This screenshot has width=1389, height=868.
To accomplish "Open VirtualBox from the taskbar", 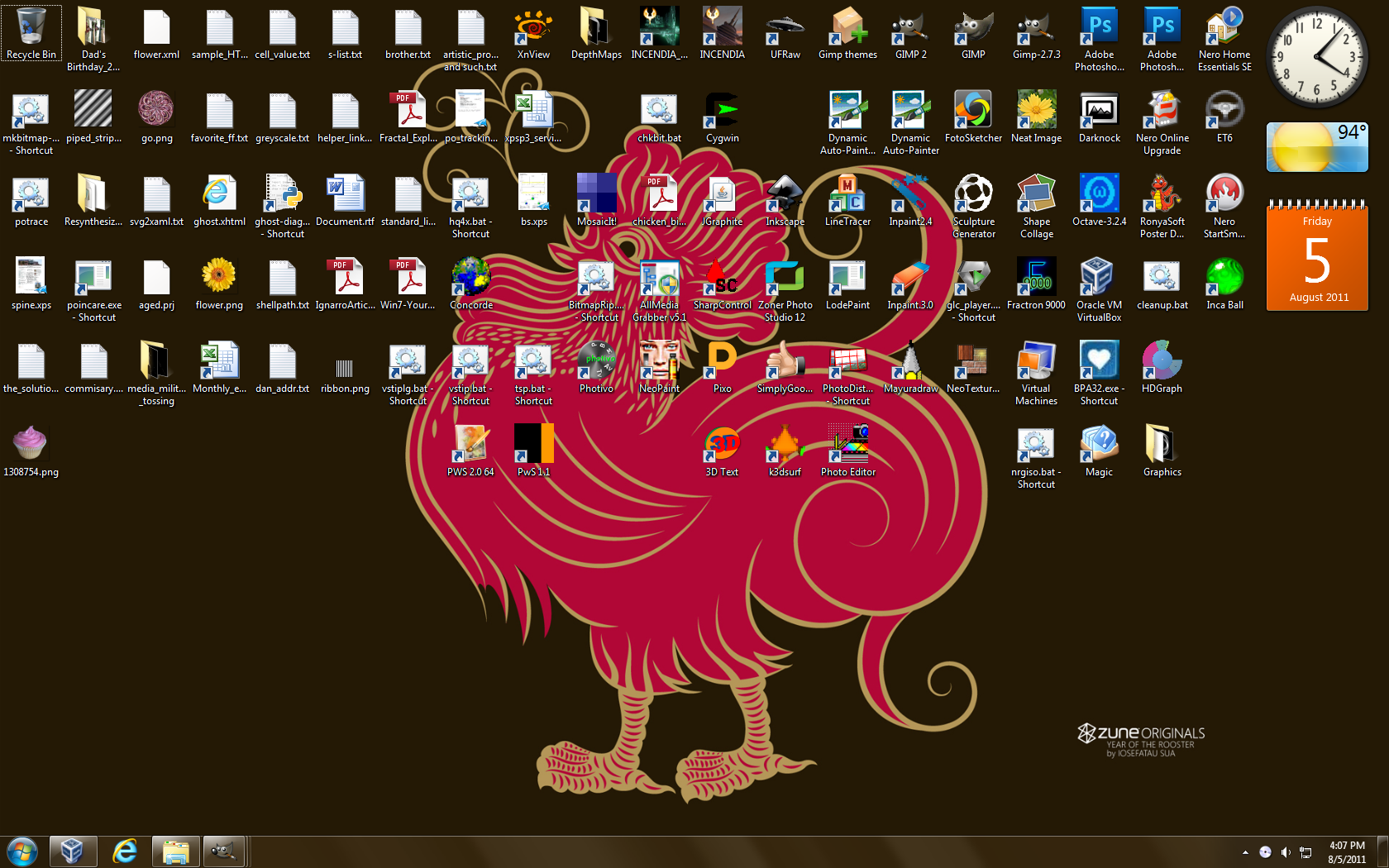I will coord(73,851).
